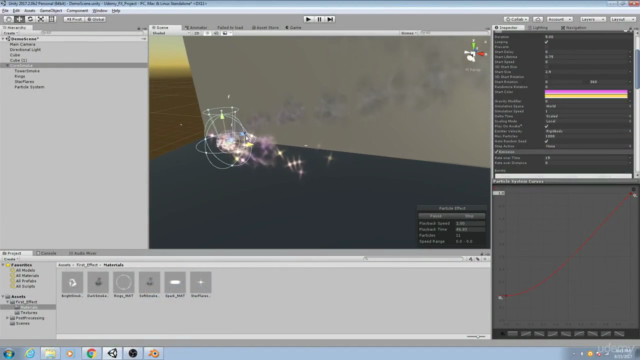Open the Component menu
Viewport: 640px width, 360px height.
77,11
